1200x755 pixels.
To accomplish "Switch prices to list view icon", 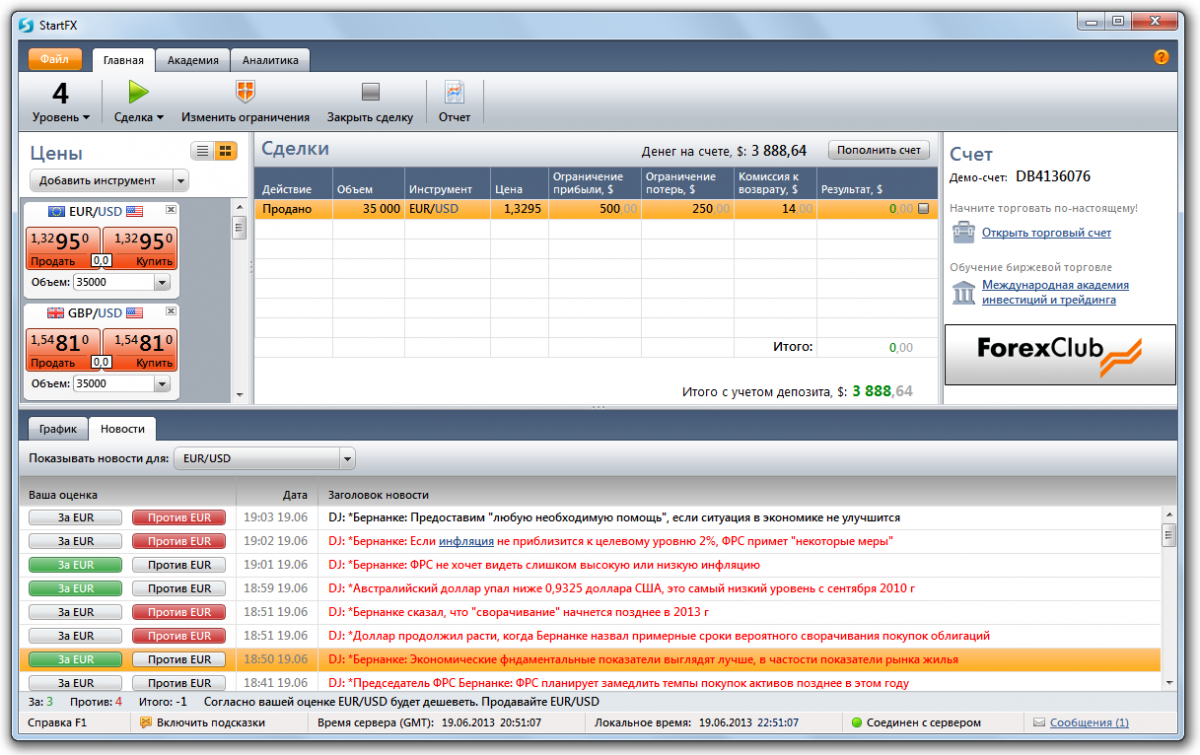I will (203, 151).
